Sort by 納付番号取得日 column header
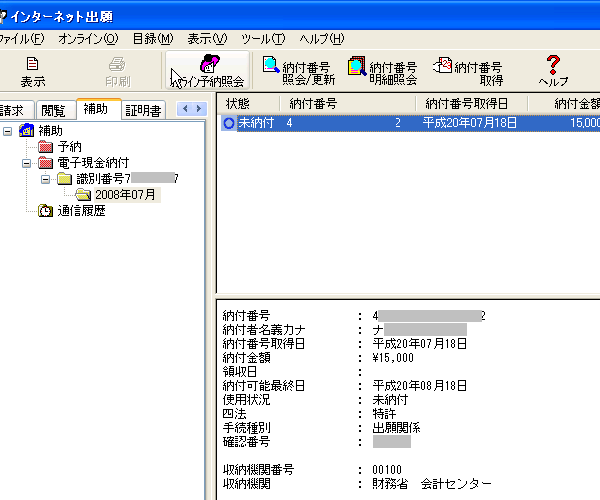Image resolution: width=600 pixels, height=500 pixels. point(465,103)
